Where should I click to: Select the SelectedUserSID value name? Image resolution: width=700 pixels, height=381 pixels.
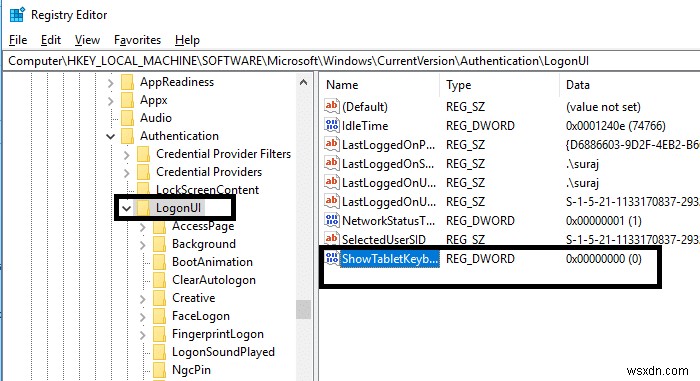pos(383,239)
